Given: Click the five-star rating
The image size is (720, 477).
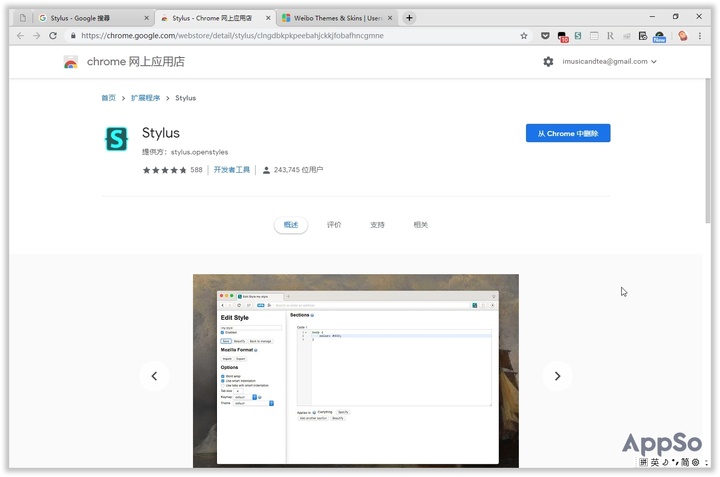Looking at the screenshot, I should click(x=164, y=170).
